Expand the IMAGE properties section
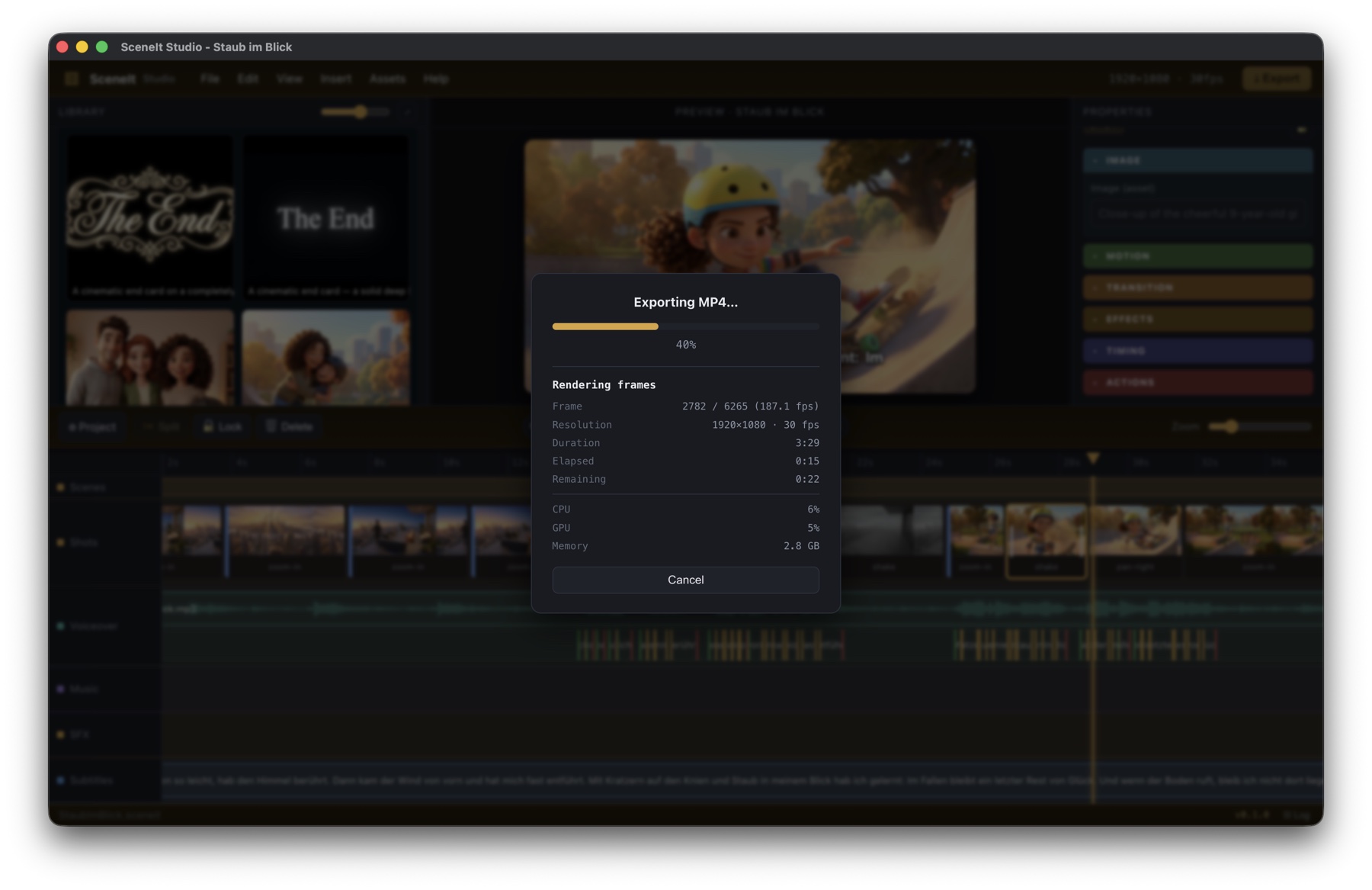Image resolution: width=1372 pixels, height=890 pixels. coord(1197,160)
